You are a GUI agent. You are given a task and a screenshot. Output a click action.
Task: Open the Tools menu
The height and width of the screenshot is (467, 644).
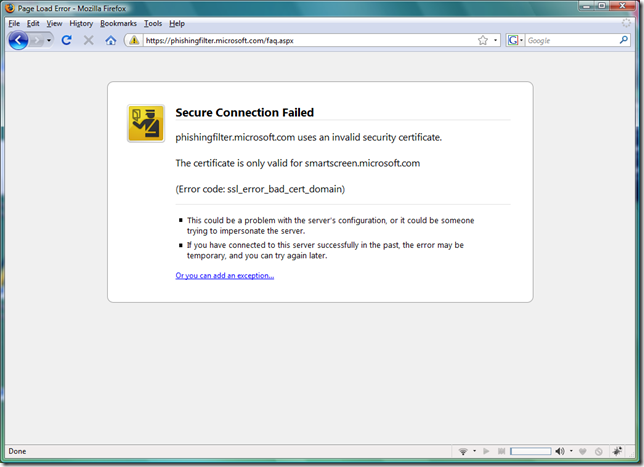point(153,23)
